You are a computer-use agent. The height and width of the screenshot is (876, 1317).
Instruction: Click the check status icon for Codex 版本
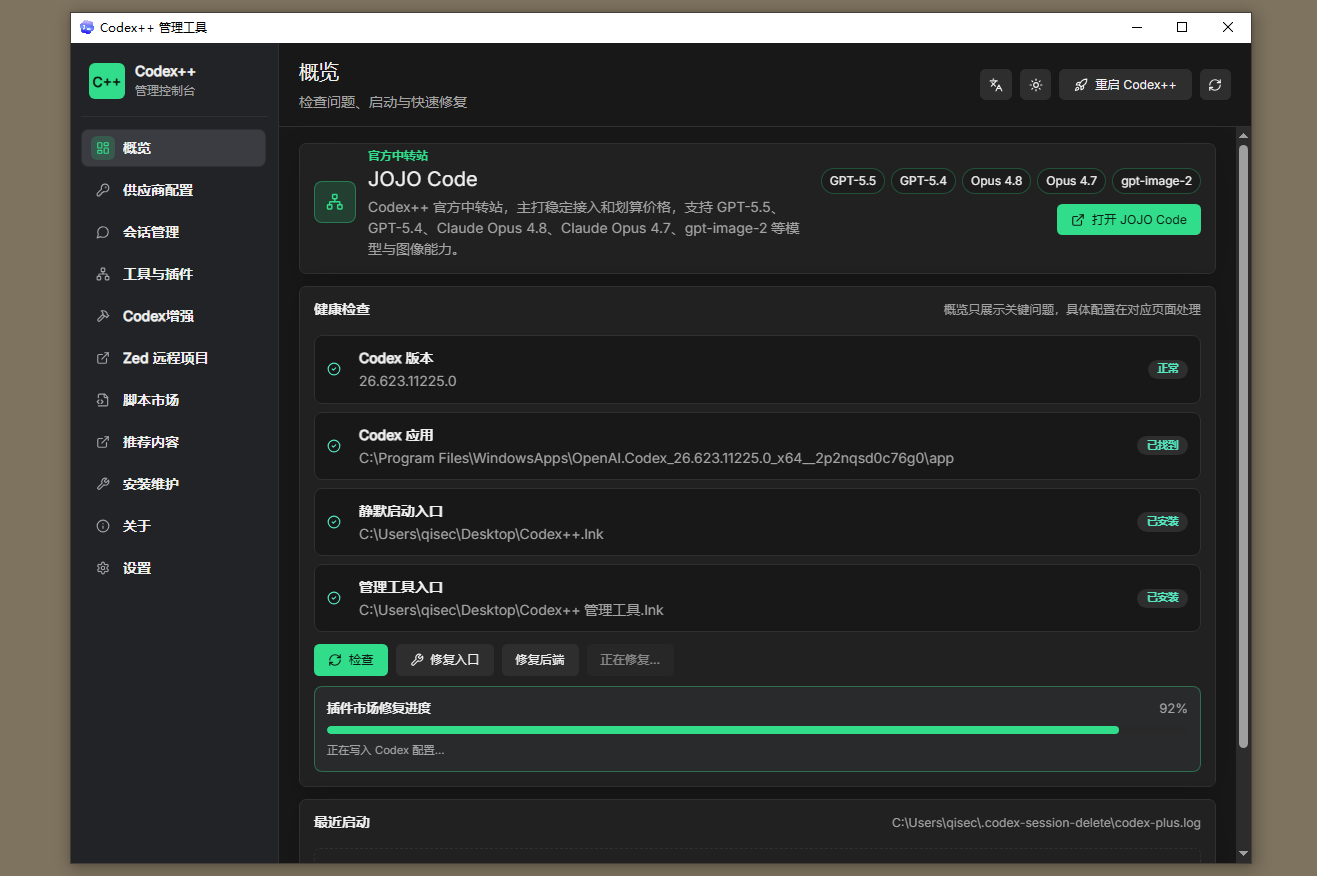tap(334, 369)
